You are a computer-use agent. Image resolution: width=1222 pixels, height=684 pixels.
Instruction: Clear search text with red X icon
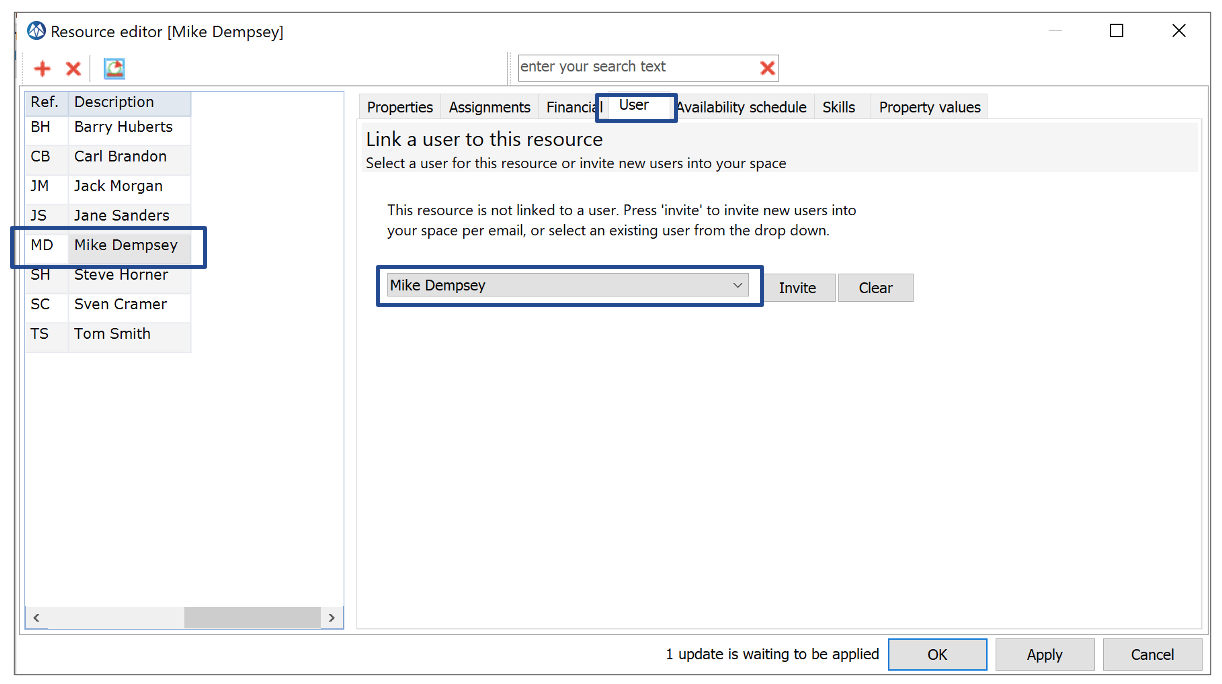coord(767,67)
